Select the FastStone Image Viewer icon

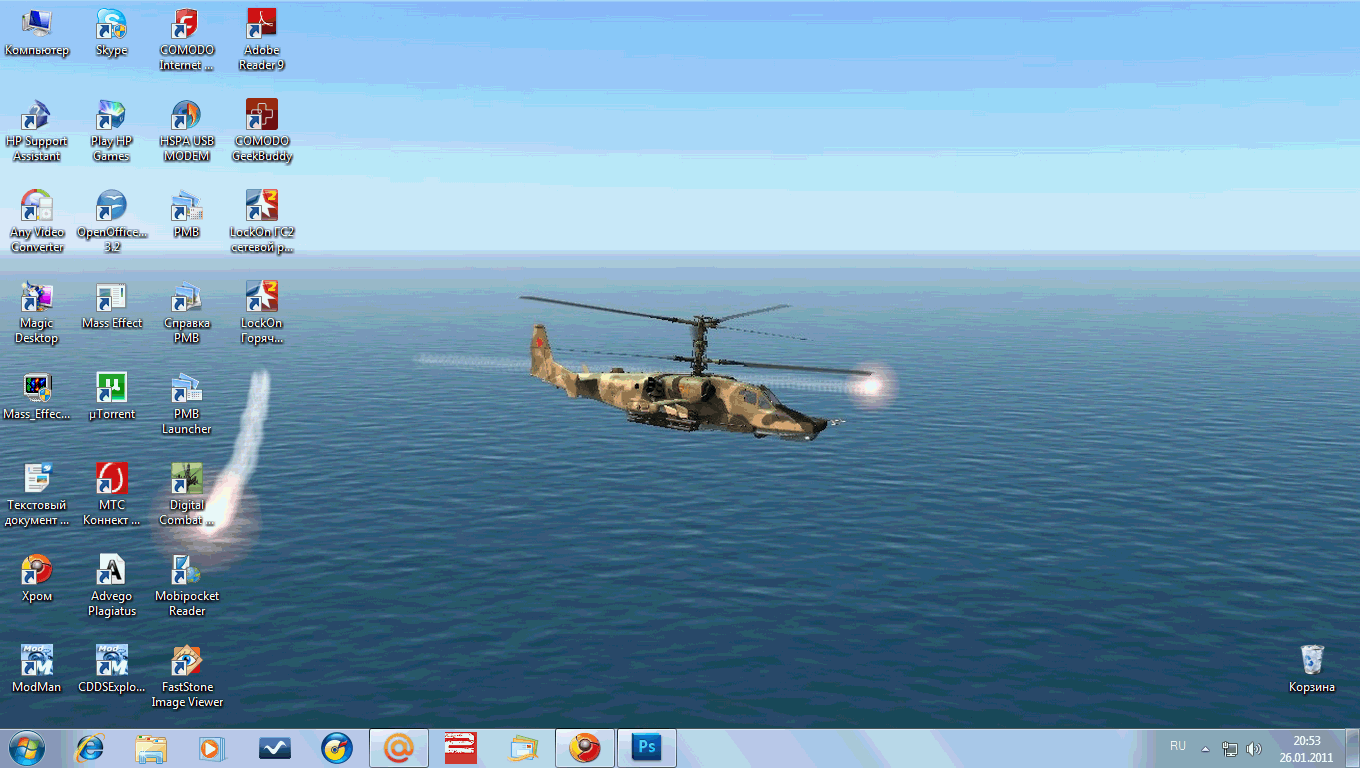(187, 677)
